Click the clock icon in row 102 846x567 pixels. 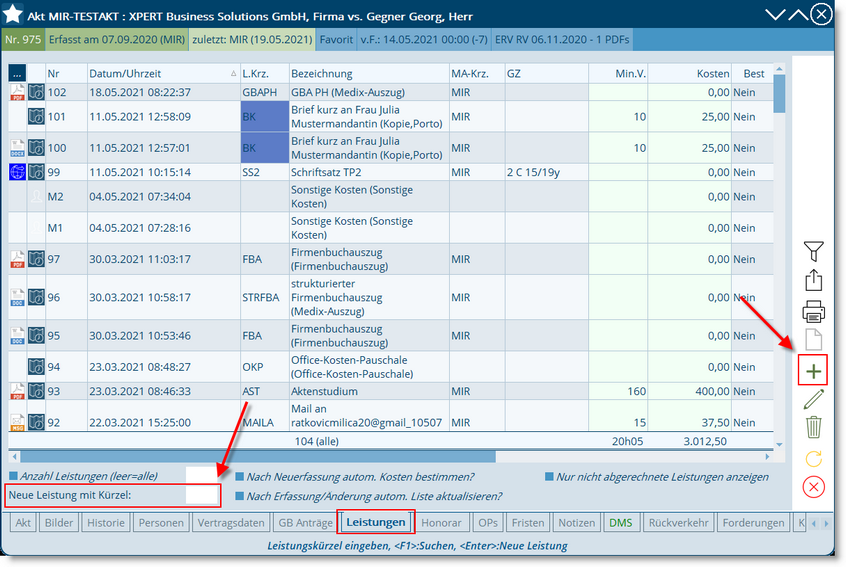36,92
